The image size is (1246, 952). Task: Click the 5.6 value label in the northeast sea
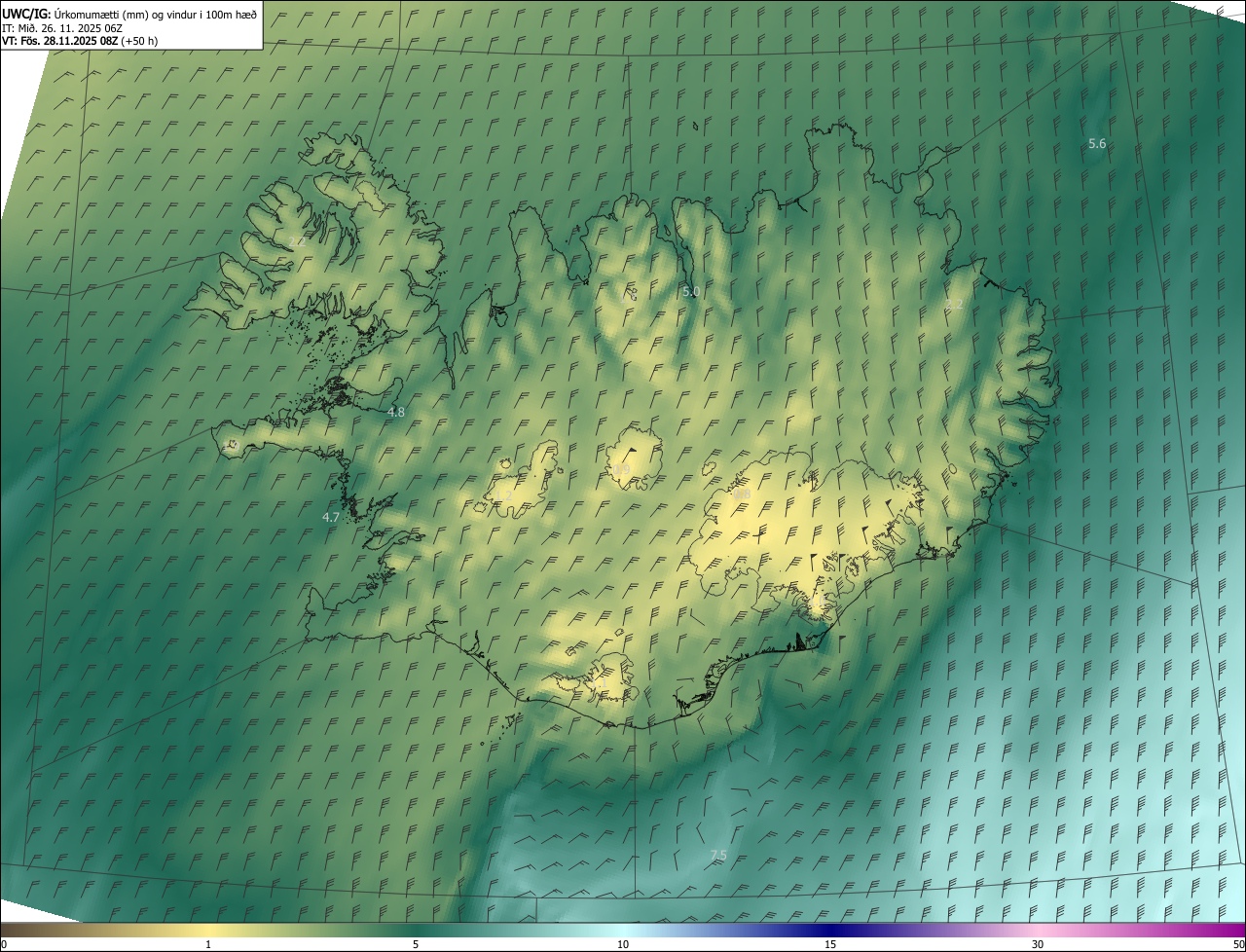click(x=1097, y=143)
